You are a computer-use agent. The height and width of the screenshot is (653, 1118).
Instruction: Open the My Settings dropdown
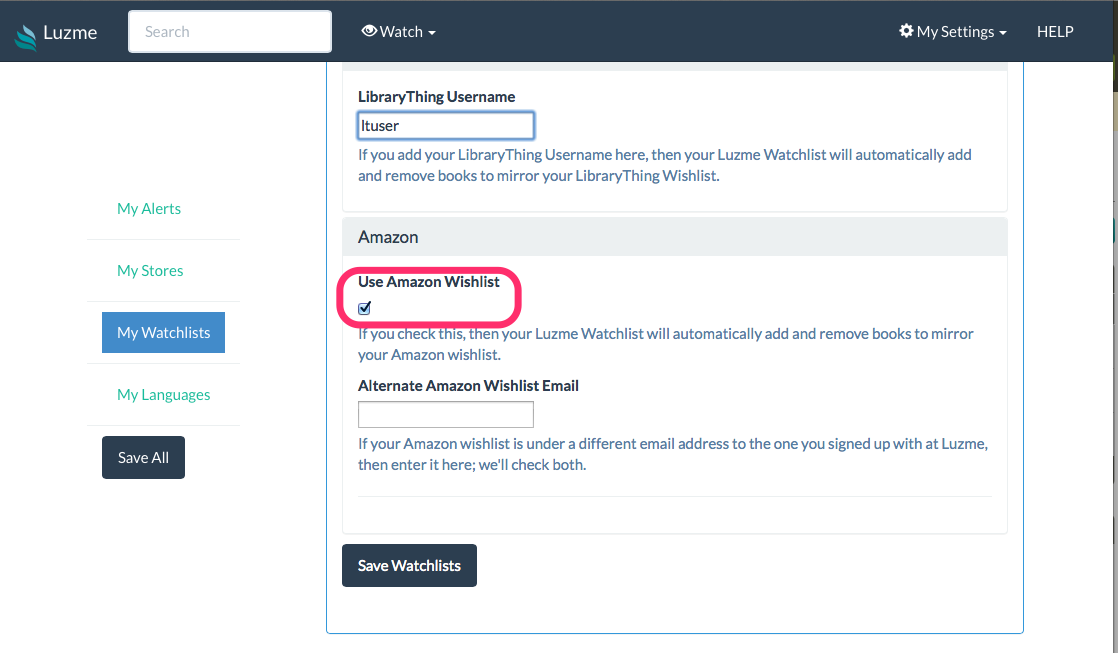953,31
